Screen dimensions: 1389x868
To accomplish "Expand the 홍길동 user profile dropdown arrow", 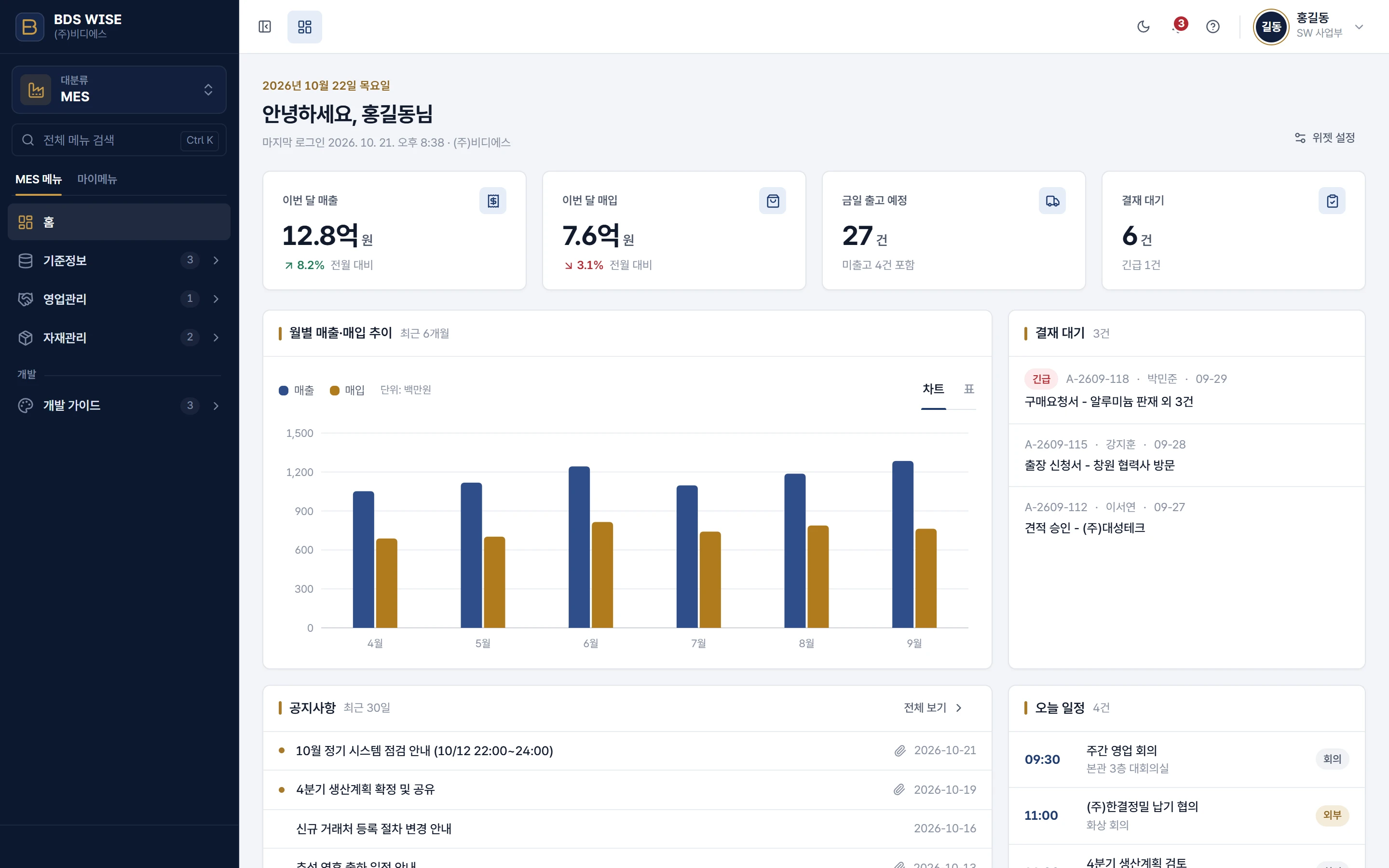I will coord(1359,27).
